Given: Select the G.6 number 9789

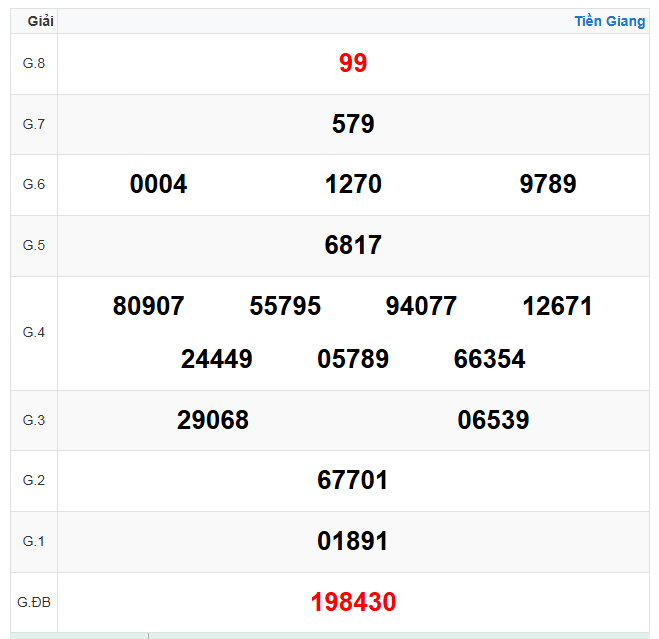Looking at the screenshot, I should point(548,185).
